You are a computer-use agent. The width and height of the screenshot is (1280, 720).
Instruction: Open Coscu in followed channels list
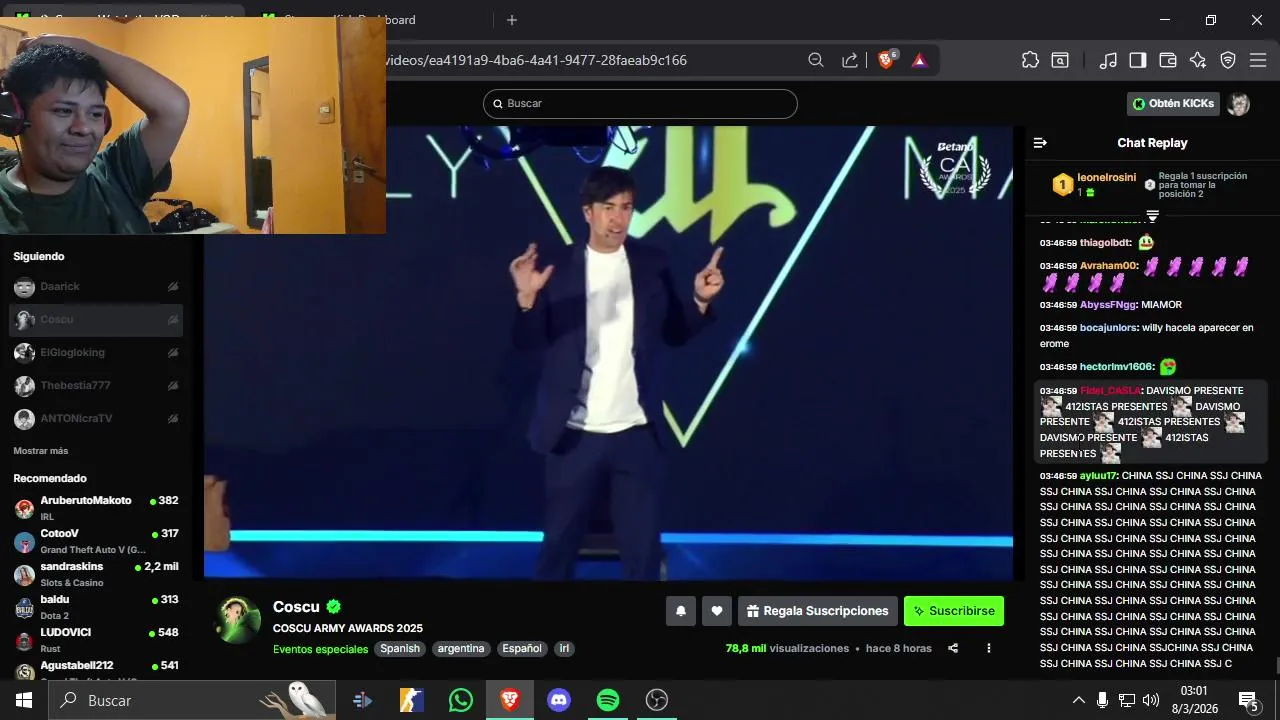(x=96, y=320)
